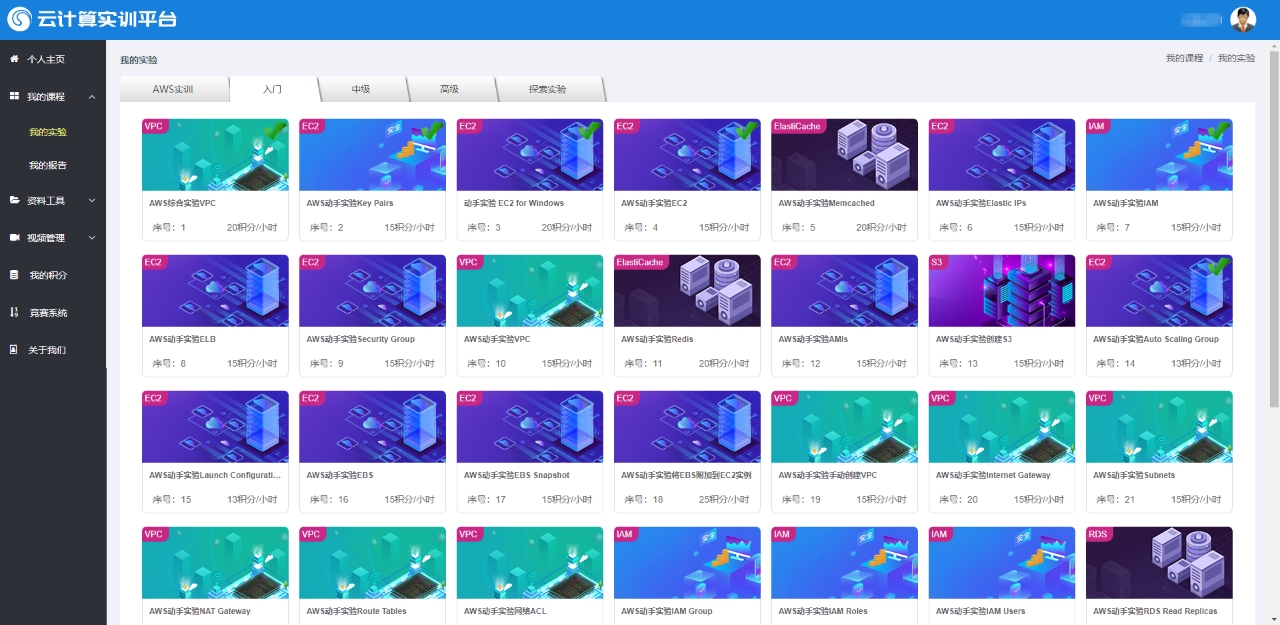
Task: Click the grid icon beside 我的课程
Action: [x=14, y=96]
